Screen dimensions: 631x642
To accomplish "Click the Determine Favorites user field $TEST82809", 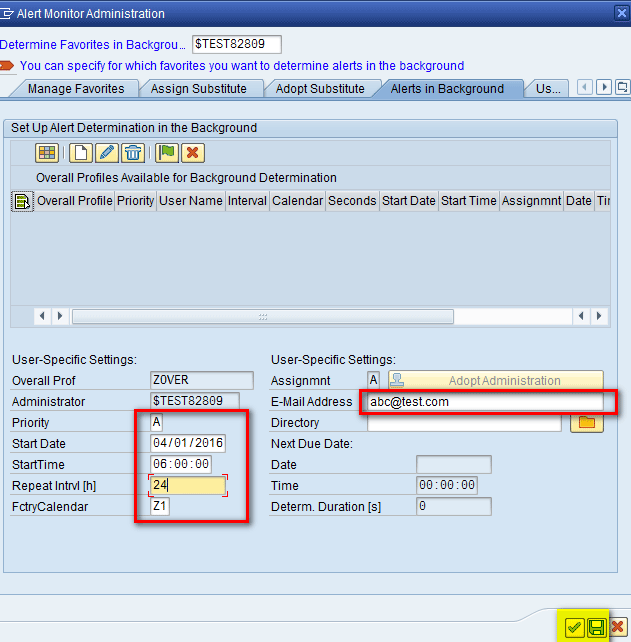I will (x=237, y=44).
